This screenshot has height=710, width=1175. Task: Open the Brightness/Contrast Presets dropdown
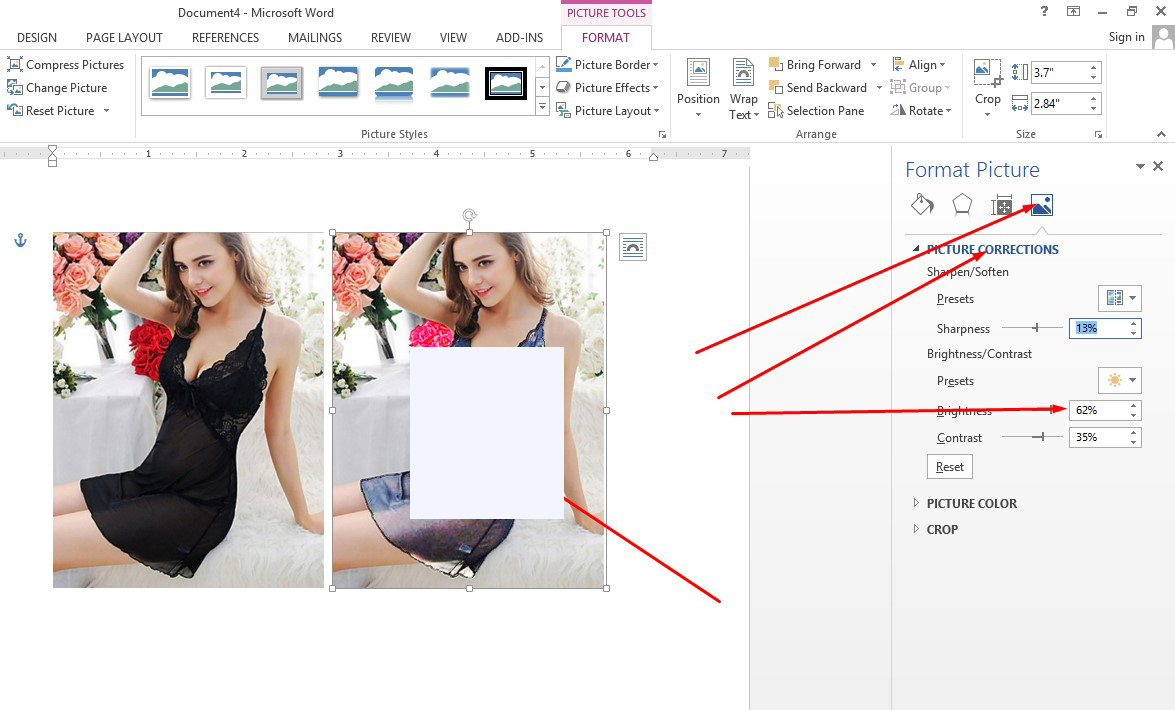(1120, 380)
